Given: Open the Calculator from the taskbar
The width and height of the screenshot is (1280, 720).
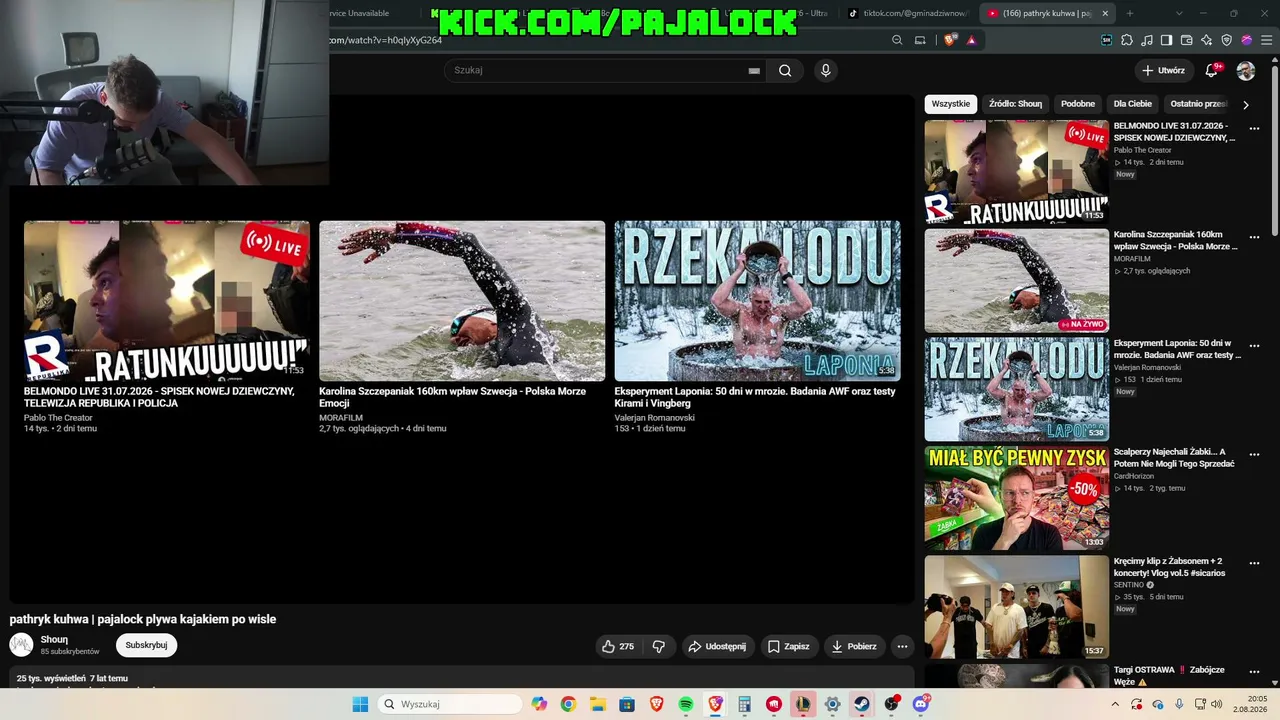Looking at the screenshot, I should click(x=745, y=704).
